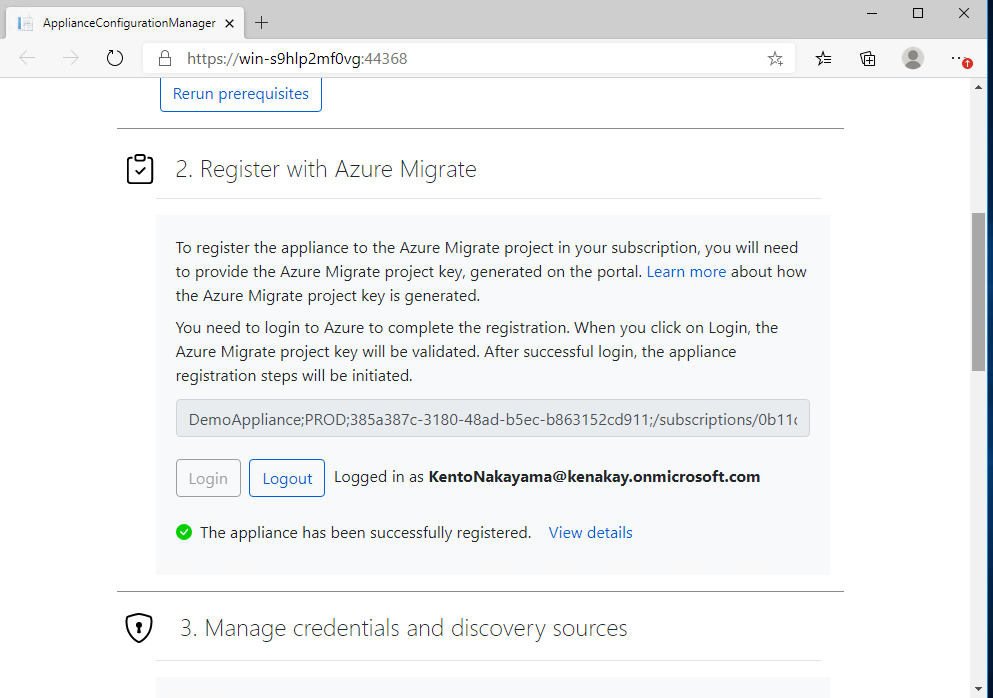Click the star icon to favorite this page

[x=775, y=58]
